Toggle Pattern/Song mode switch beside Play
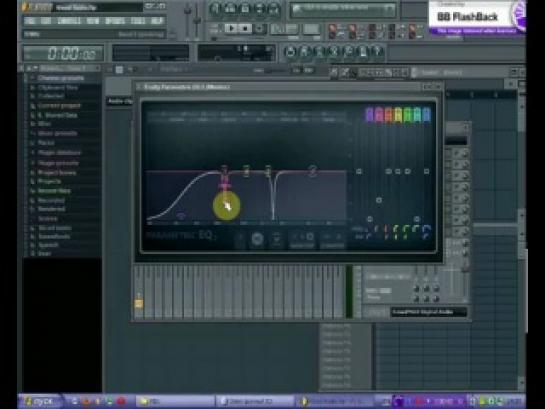The image size is (545, 409). tap(215, 28)
